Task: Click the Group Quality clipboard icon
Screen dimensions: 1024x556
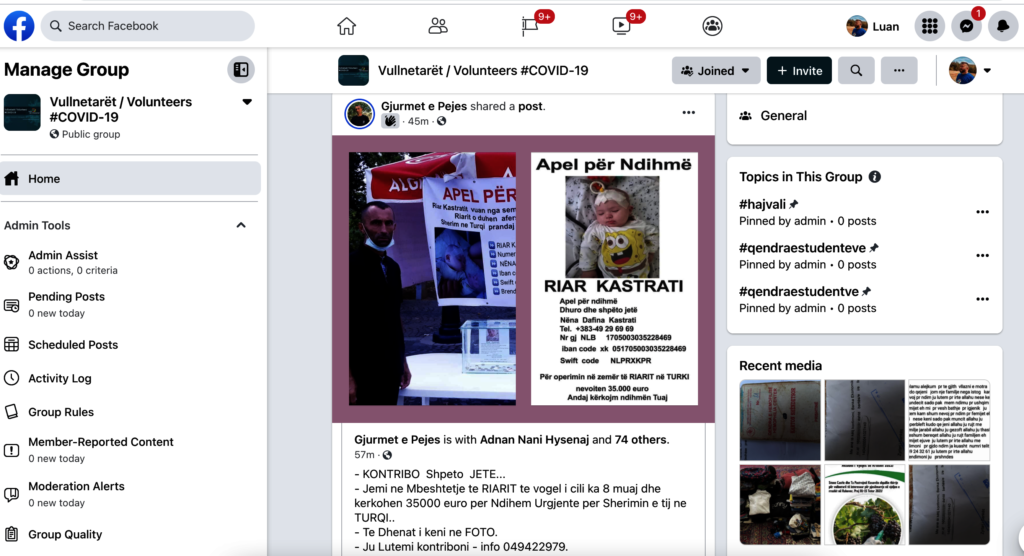Action: 11,534
